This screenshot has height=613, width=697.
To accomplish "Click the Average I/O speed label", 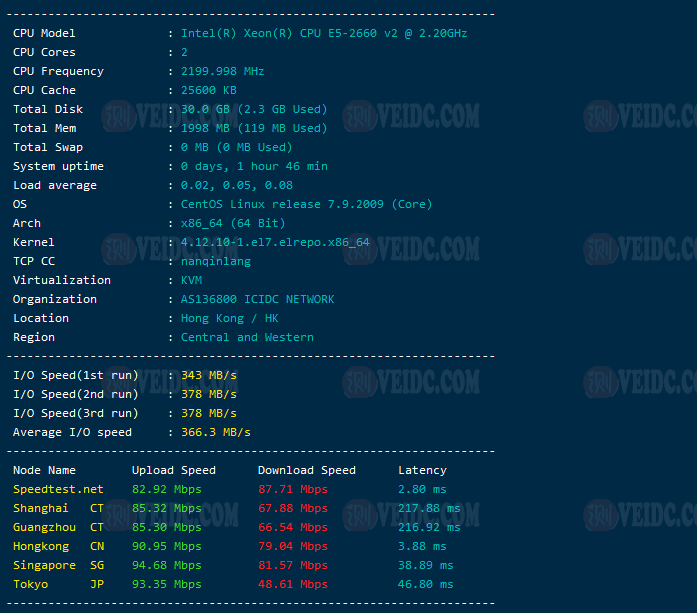I will 72,433.
